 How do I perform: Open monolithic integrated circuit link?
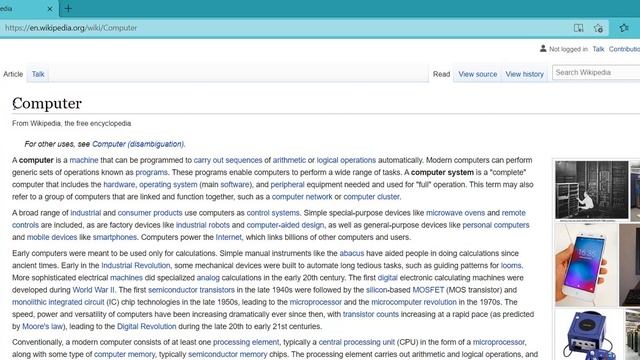tap(58, 302)
